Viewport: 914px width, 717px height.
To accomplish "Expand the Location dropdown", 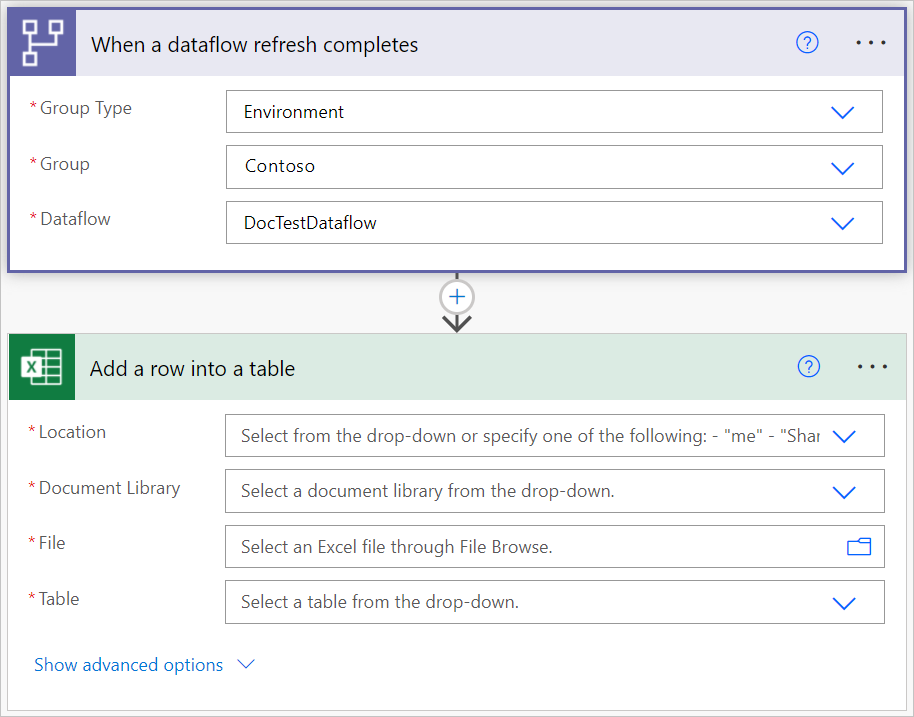I will 844,436.
